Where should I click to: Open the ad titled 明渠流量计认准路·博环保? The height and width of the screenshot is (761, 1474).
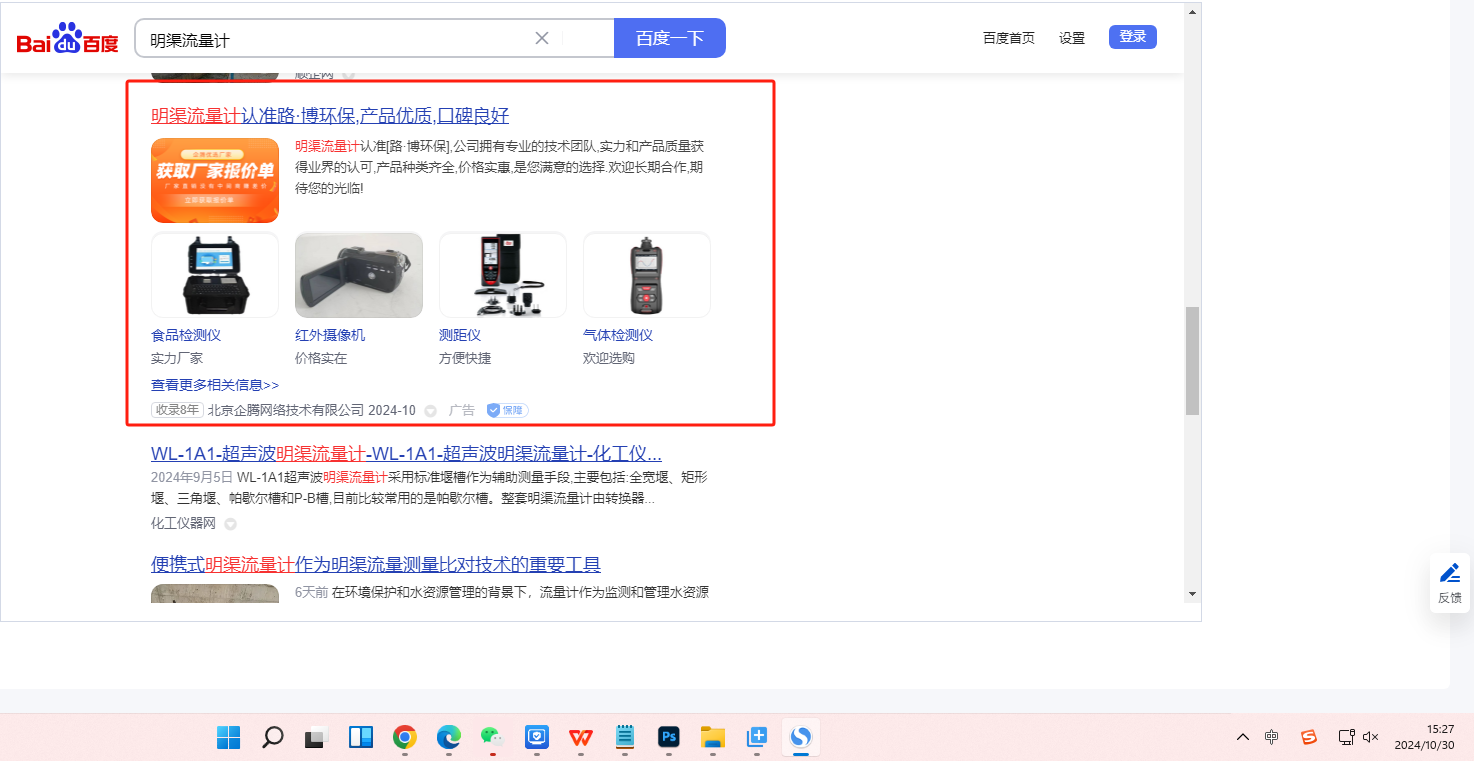pyautogui.click(x=330, y=115)
